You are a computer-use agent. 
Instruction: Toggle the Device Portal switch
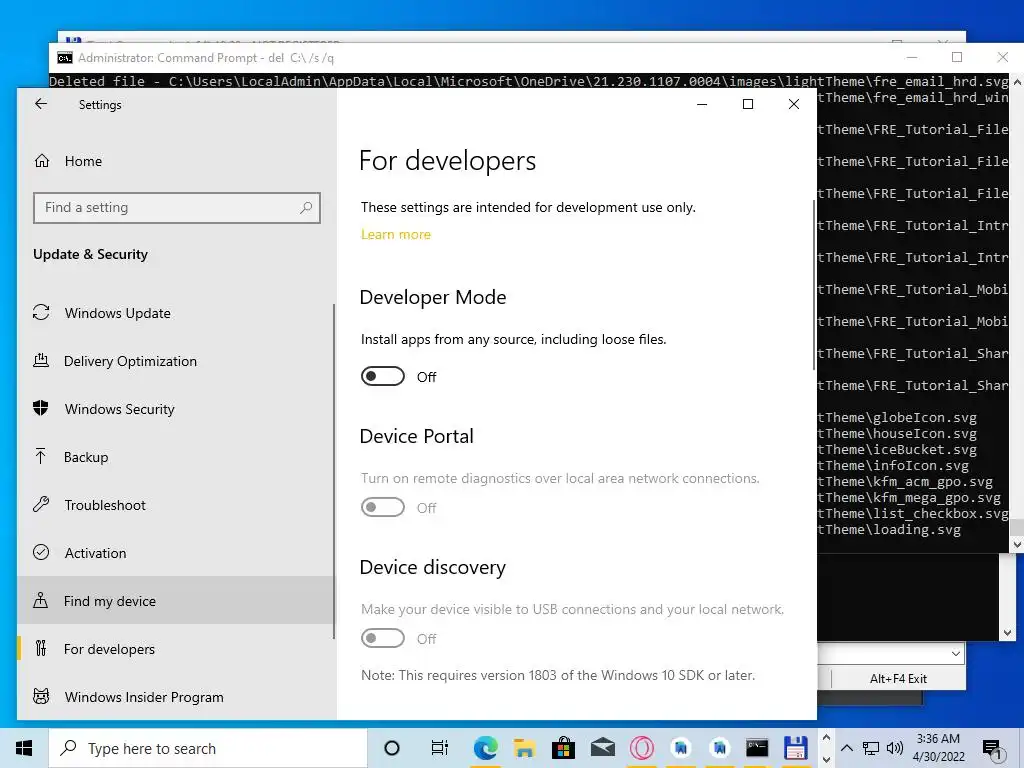click(383, 507)
